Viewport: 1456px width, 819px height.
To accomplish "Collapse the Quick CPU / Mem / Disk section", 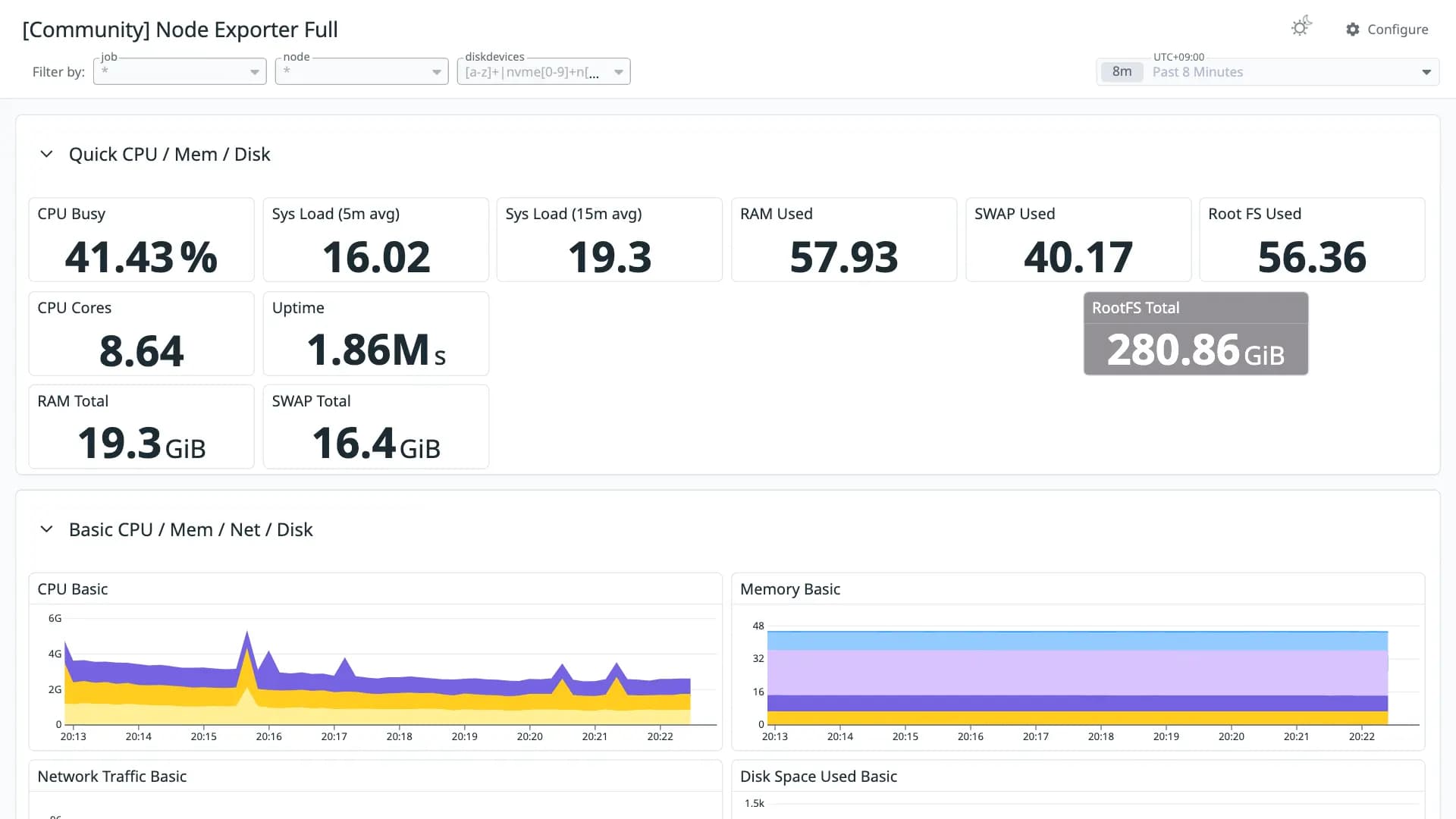I will [x=46, y=154].
